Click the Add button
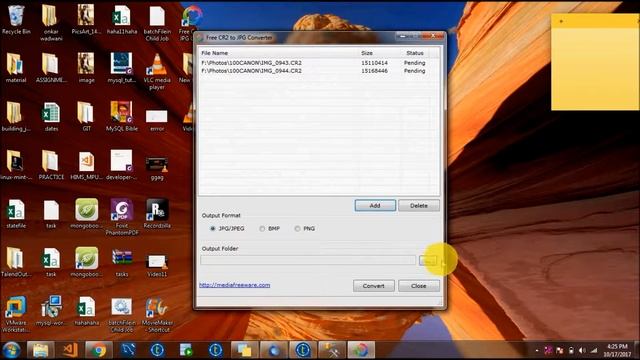 click(x=375, y=205)
